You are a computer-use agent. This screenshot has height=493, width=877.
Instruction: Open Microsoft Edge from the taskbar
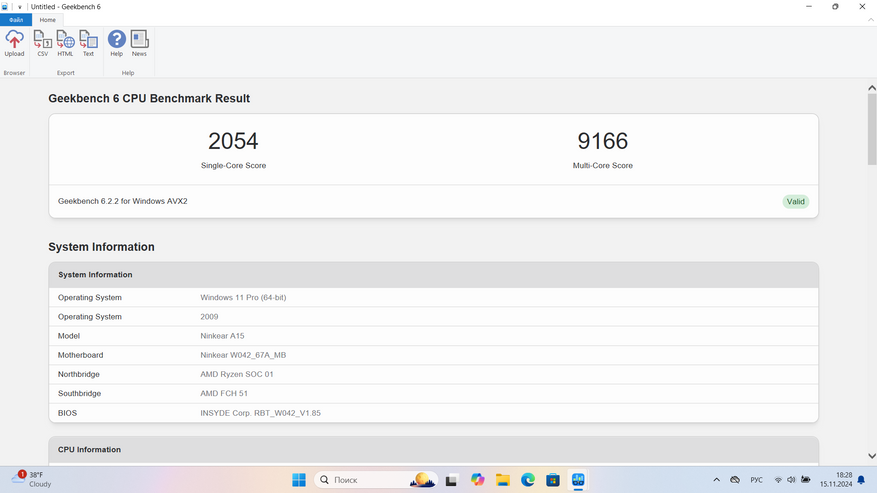(527, 480)
